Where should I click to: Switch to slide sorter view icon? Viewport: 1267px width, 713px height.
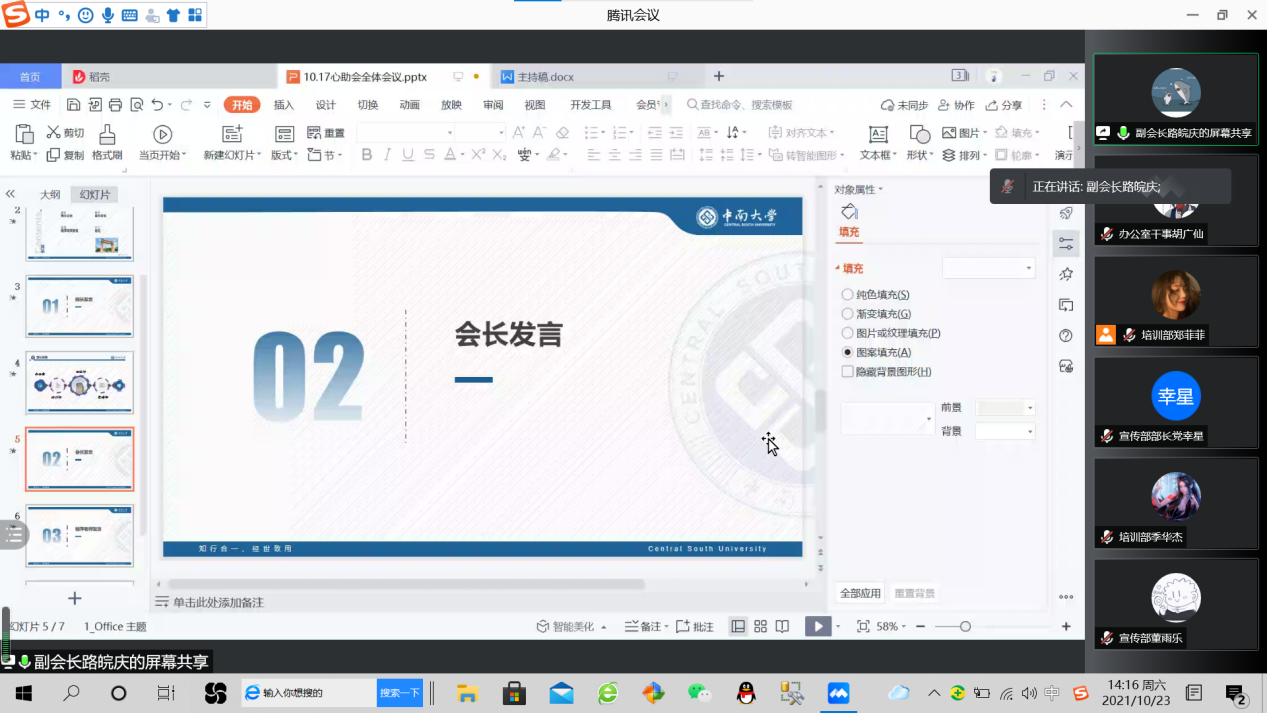[760, 626]
